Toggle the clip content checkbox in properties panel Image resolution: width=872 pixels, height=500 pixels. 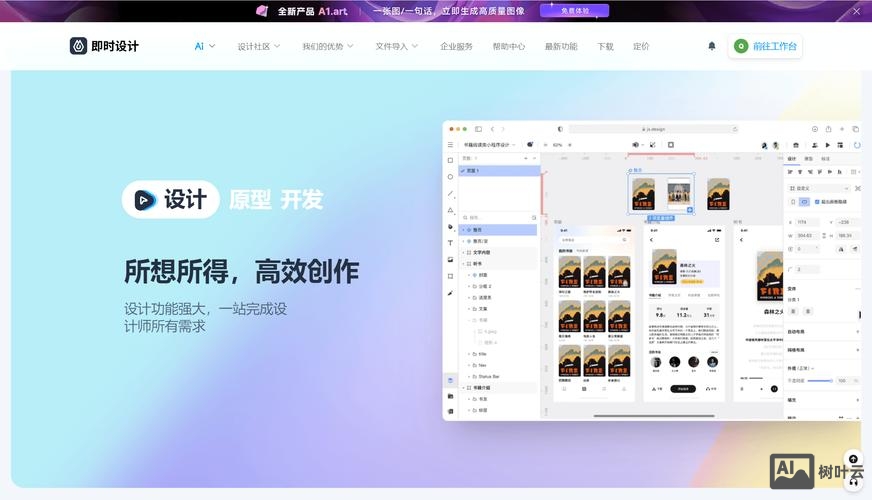pos(817,202)
